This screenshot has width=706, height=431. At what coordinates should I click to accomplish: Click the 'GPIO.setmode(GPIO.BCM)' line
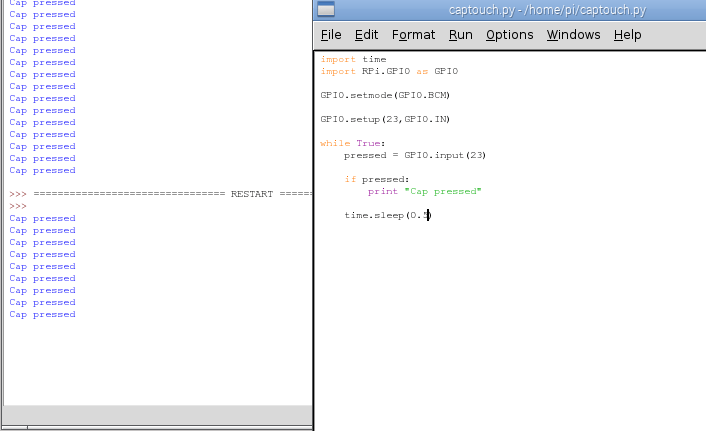coord(385,95)
